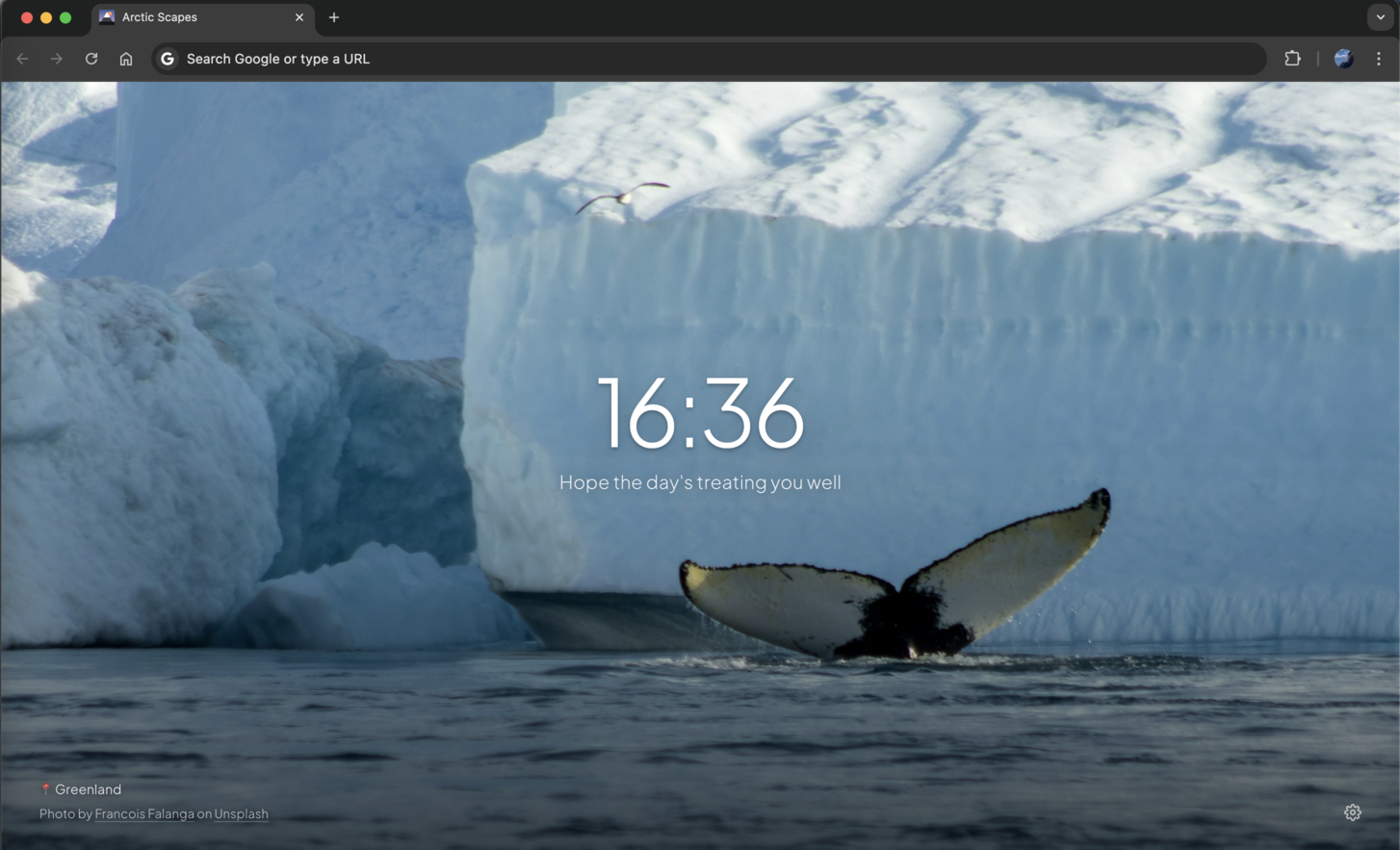The height and width of the screenshot is (850, 1400).
Task: Close the Arctic Scapes tab
Action: pos(299,17)
